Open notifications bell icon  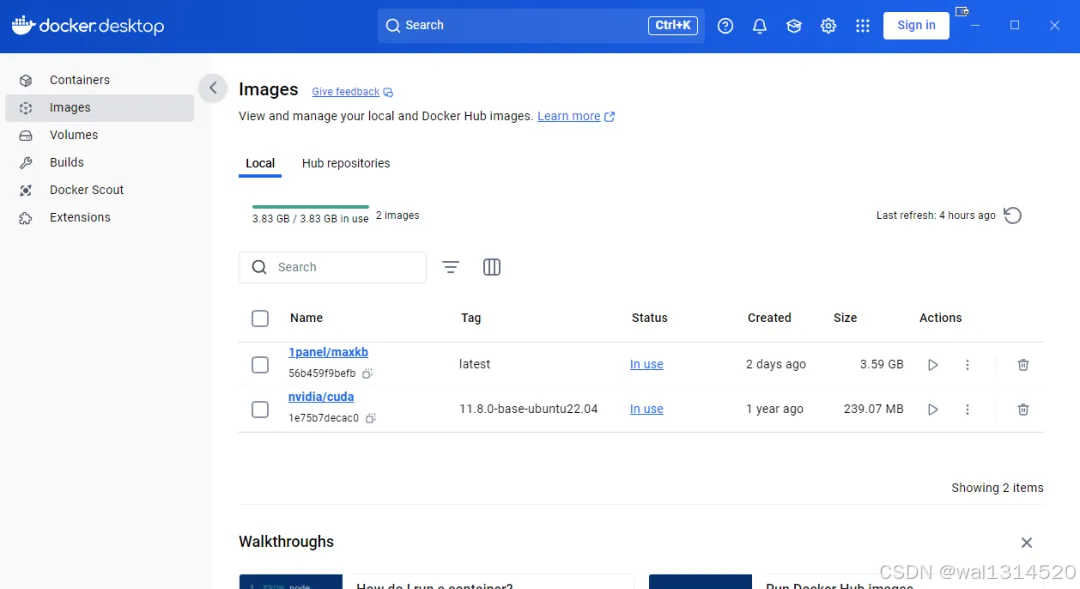(760, 25)
